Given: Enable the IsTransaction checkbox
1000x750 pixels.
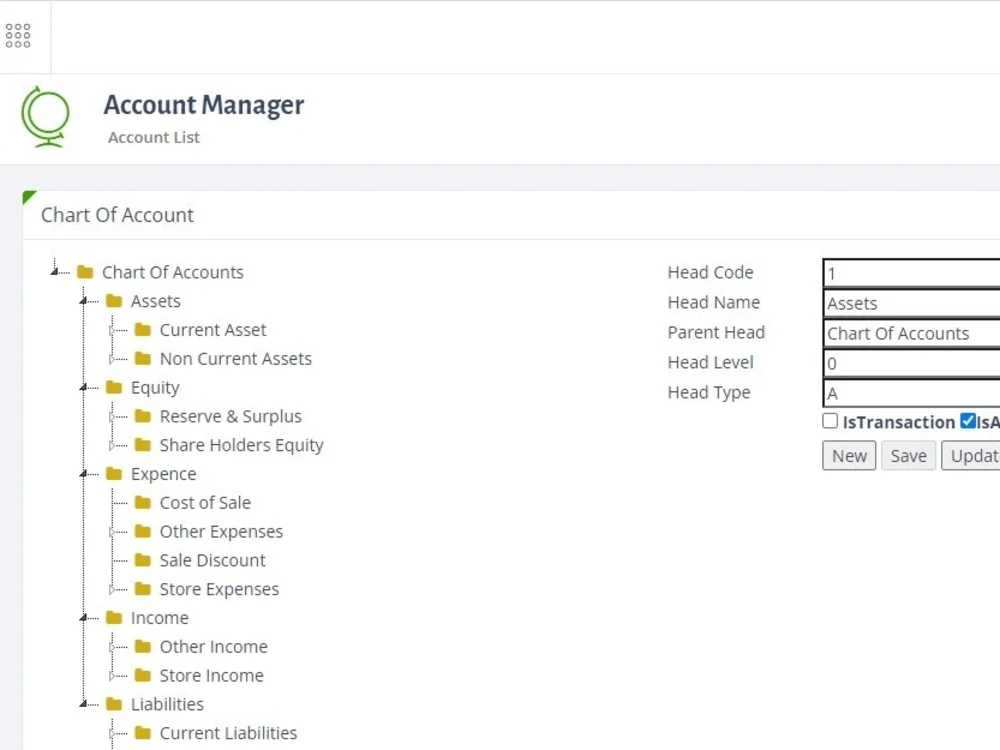Looking at the screenshot, I should click(x=830, y=421).
